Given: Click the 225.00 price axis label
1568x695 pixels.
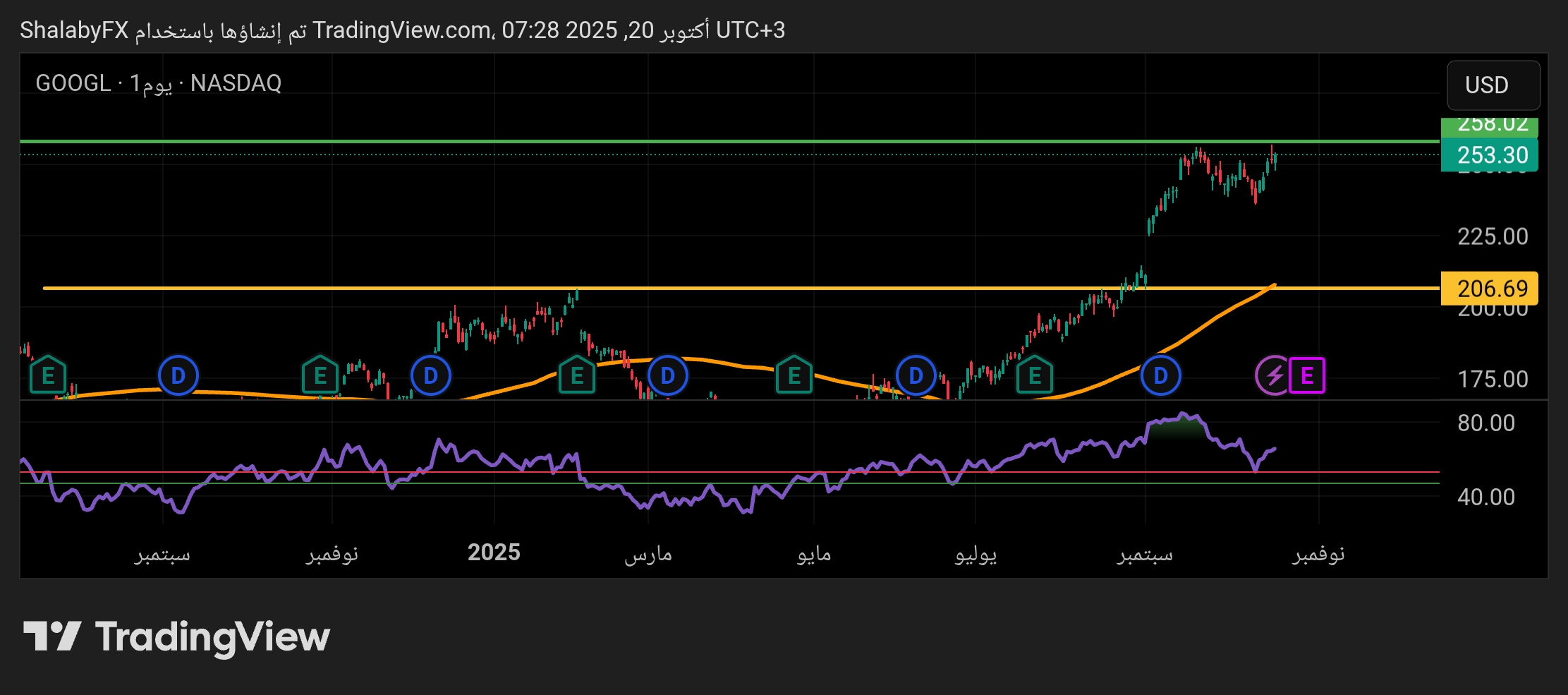Looking at the screenshot, I should 1492,236.
